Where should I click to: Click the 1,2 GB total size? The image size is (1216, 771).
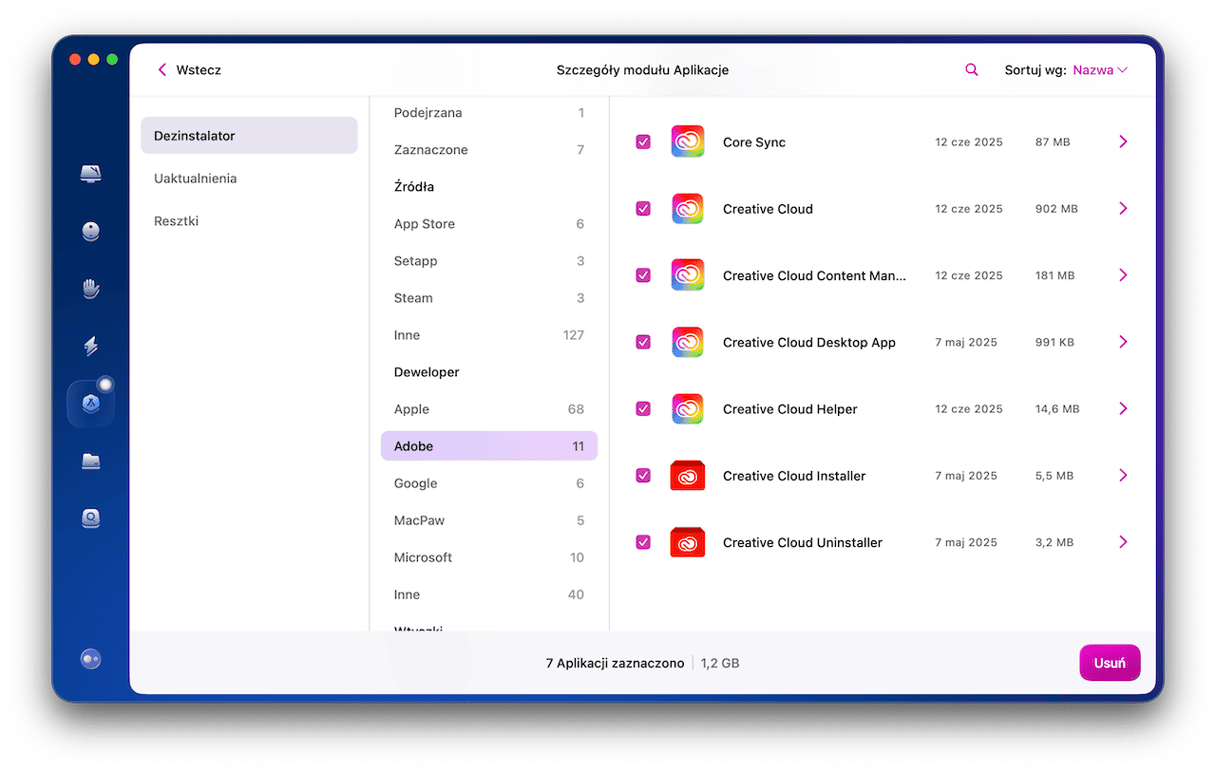(x=720, y=663)
